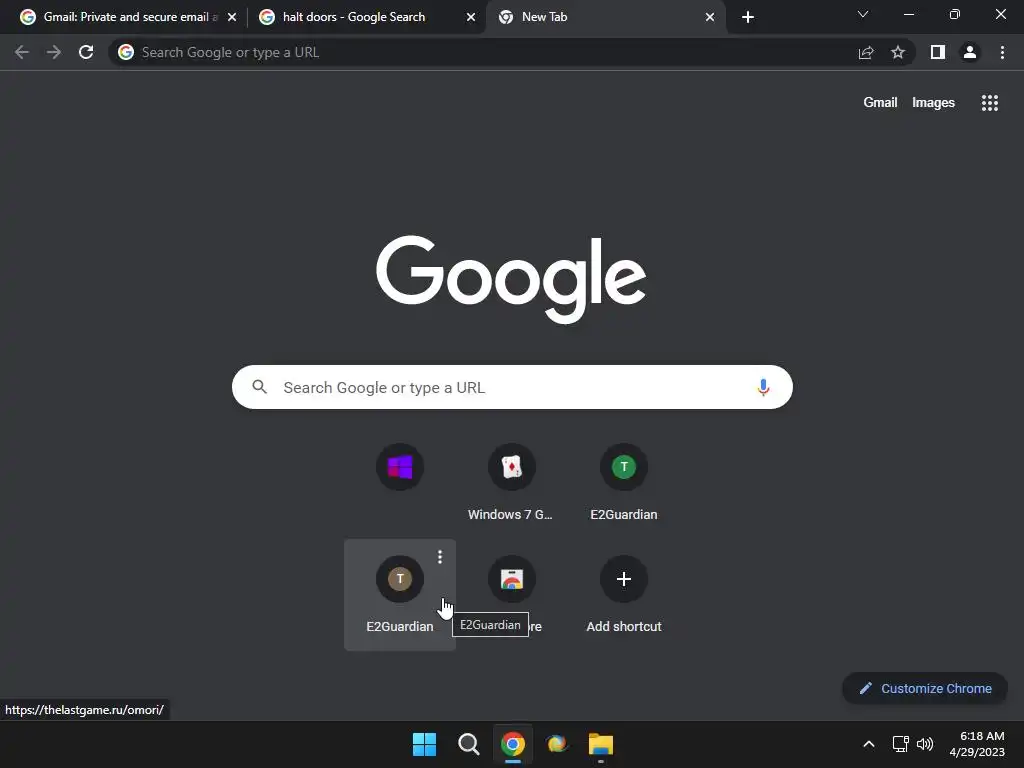Image resolution: width=1024 pixels, height=768 pixels.
Task: Open the Chrome Web Store shortcut
Action: pos(511,579)
